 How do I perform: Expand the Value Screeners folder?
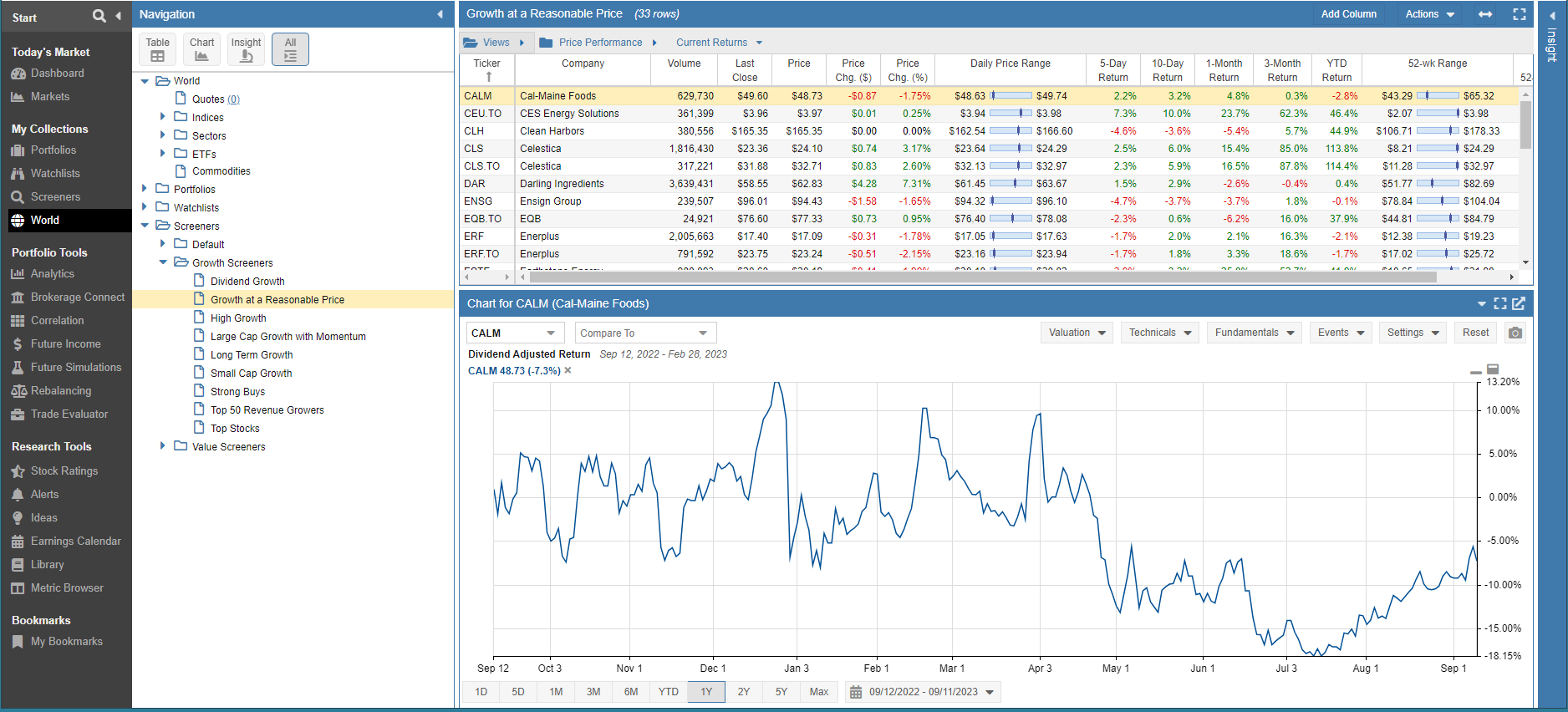point(163,446)
